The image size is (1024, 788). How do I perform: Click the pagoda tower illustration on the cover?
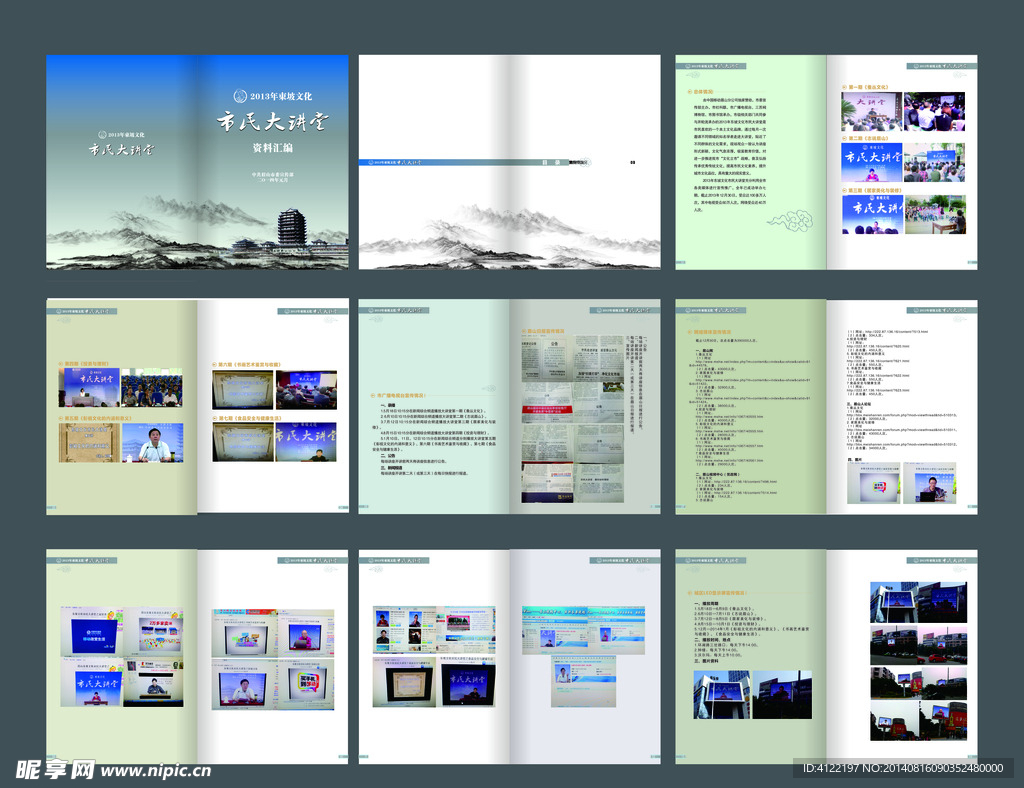(x=292, y=227)
